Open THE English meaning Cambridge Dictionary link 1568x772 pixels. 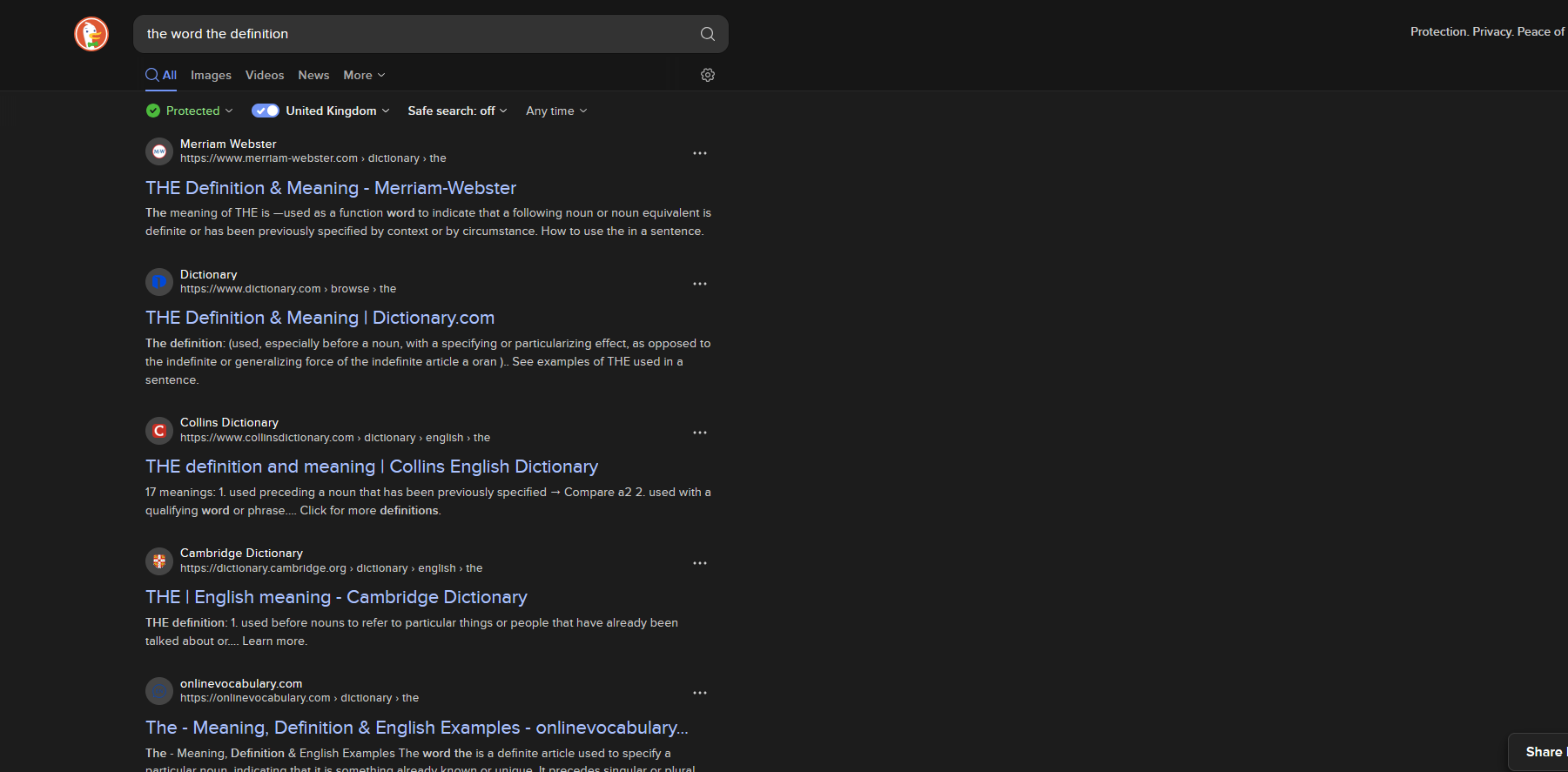pyautogui.click(x=336, y=597)
